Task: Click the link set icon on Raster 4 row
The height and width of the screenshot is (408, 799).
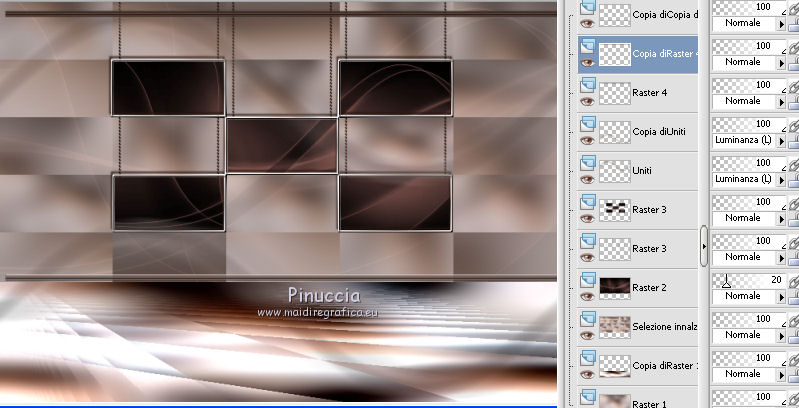Action: tap(794, 88)
